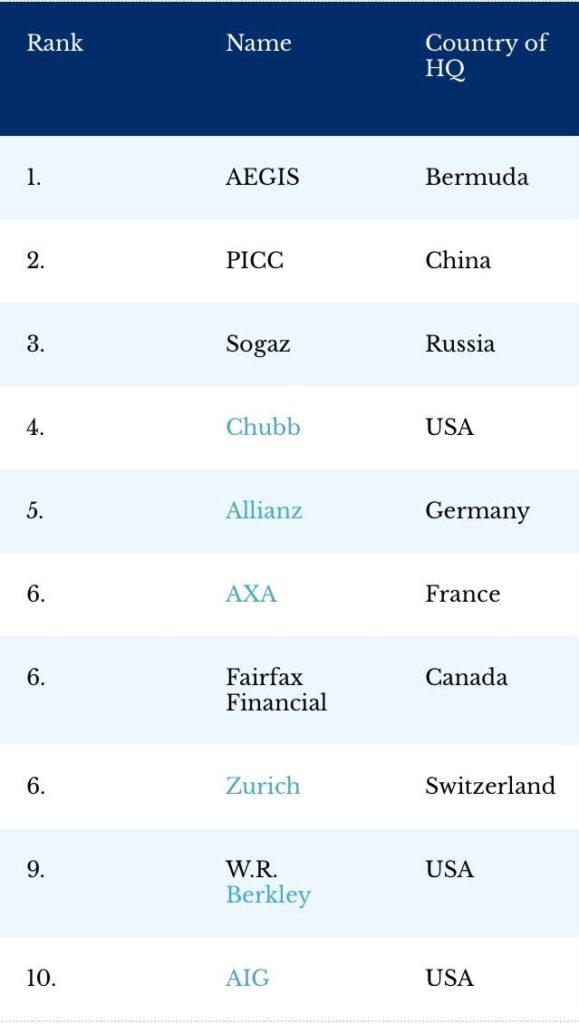Screen dimensions: 579x1024
Task: Click the Berkley link text
Action: pyautogui.click(x=268, y=895)
